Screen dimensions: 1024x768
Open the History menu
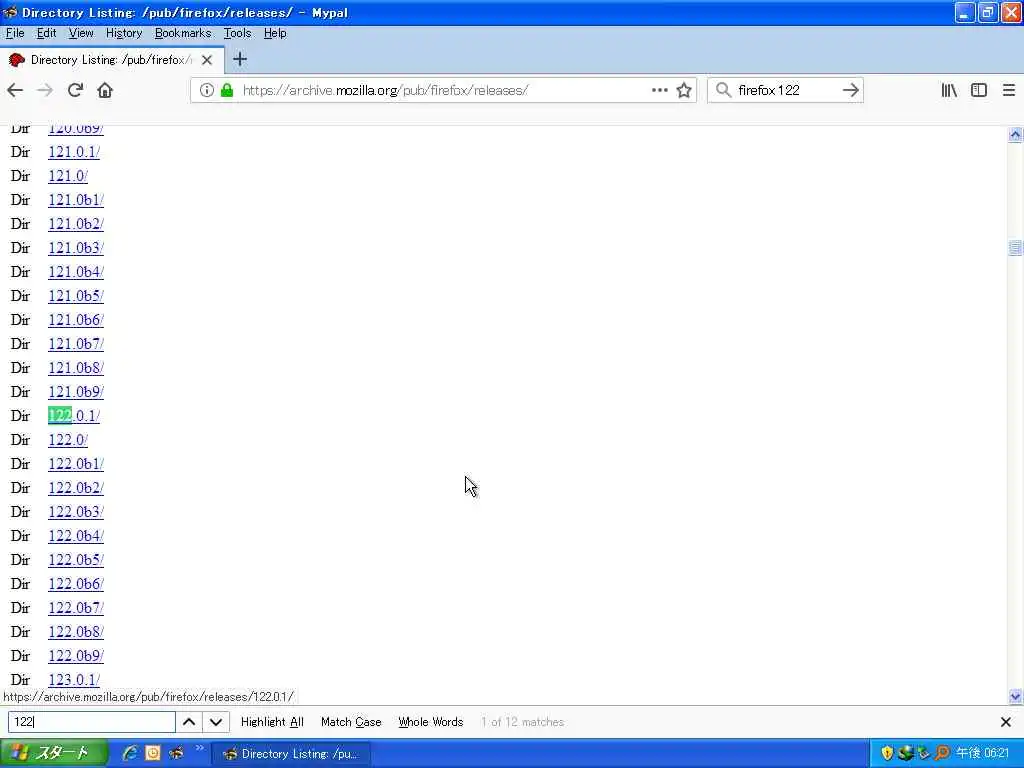[x=124, y=33]
